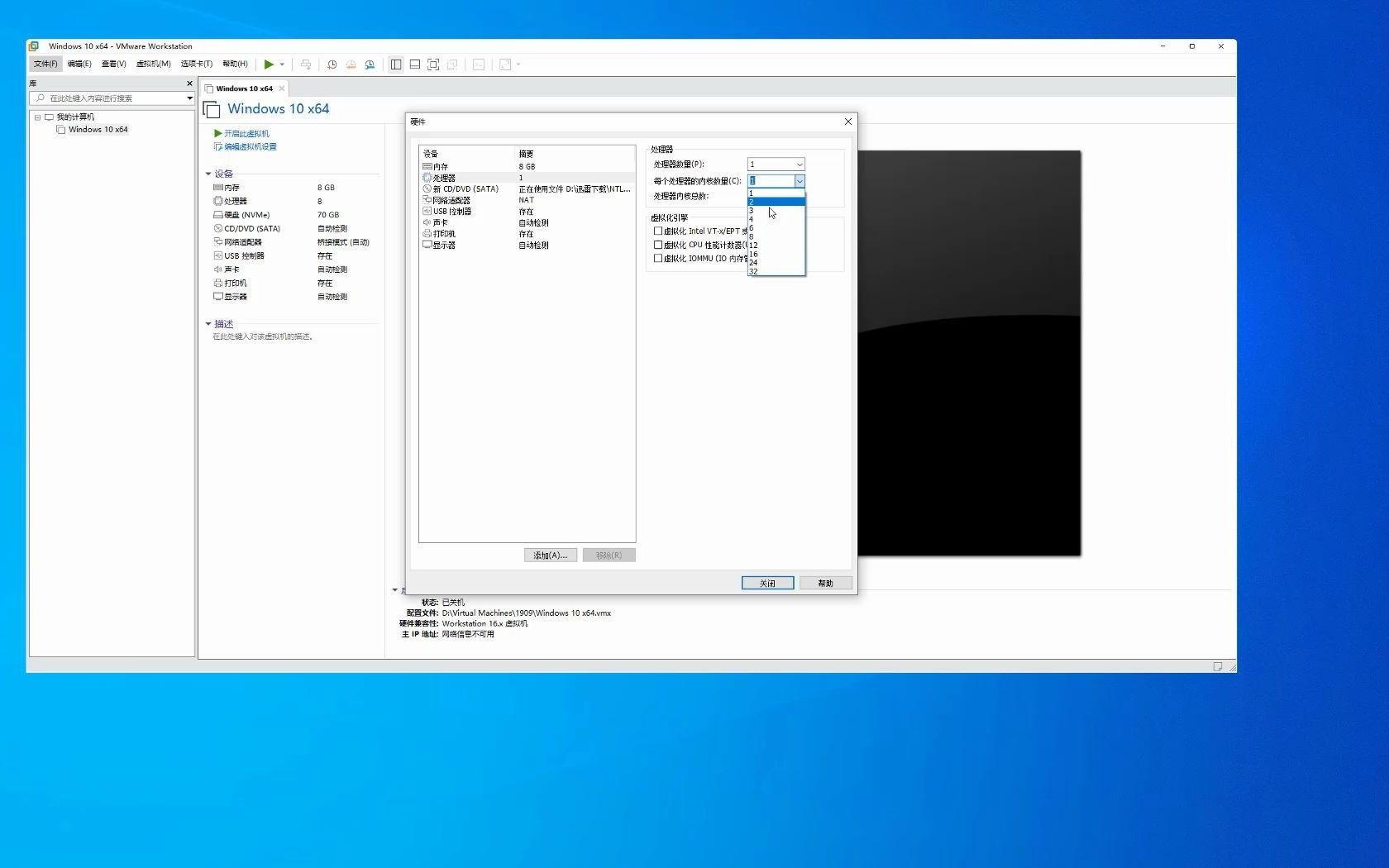1389x868 pixels.
Task: Toggle the thumbnail bar view icon
Action: point(415,64)
